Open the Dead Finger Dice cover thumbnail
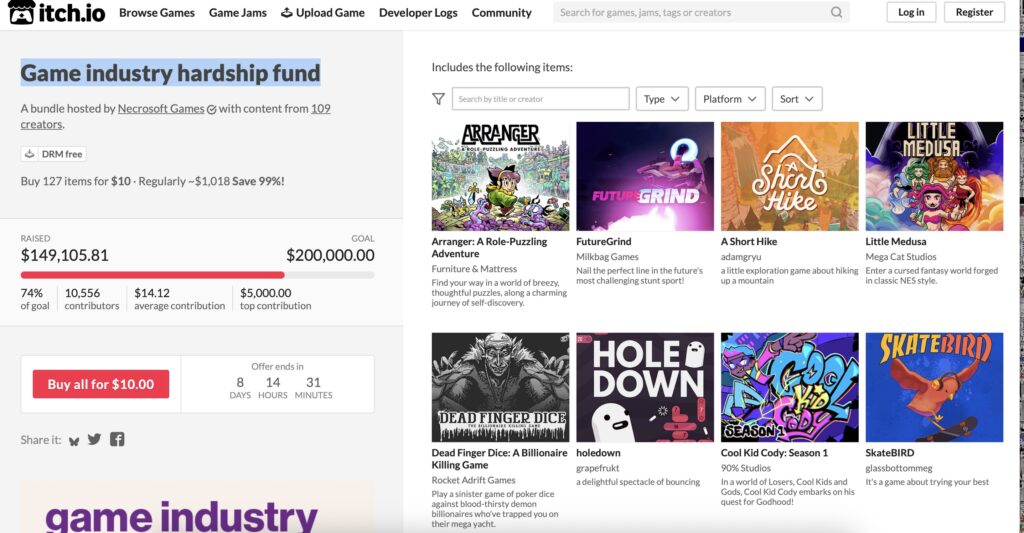The image size is (1024, 533). pos(500,387)
